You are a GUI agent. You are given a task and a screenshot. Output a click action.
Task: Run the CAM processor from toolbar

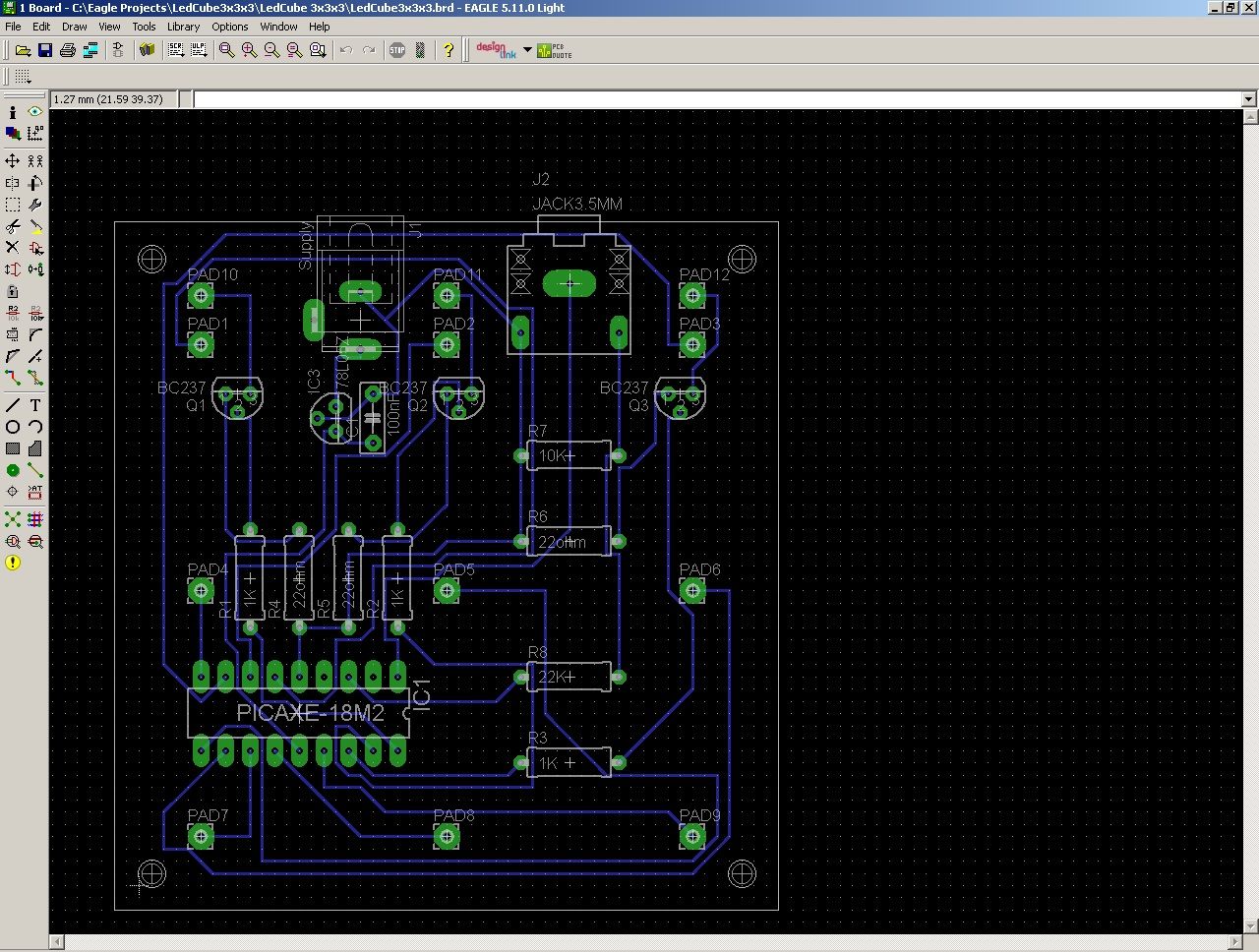click(x=90, y=50)
